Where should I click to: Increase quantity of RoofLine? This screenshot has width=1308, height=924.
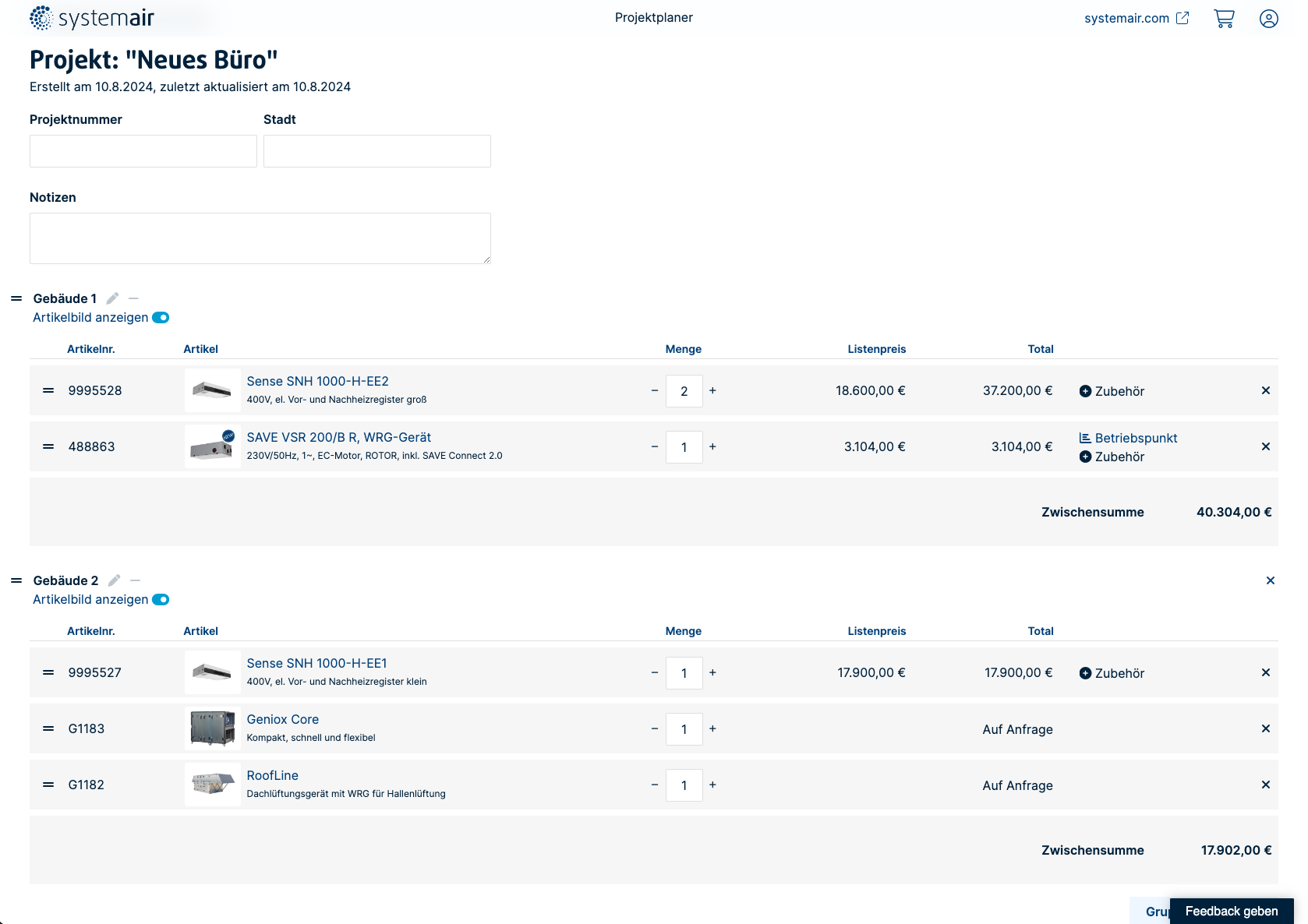(x=712, y=785)
